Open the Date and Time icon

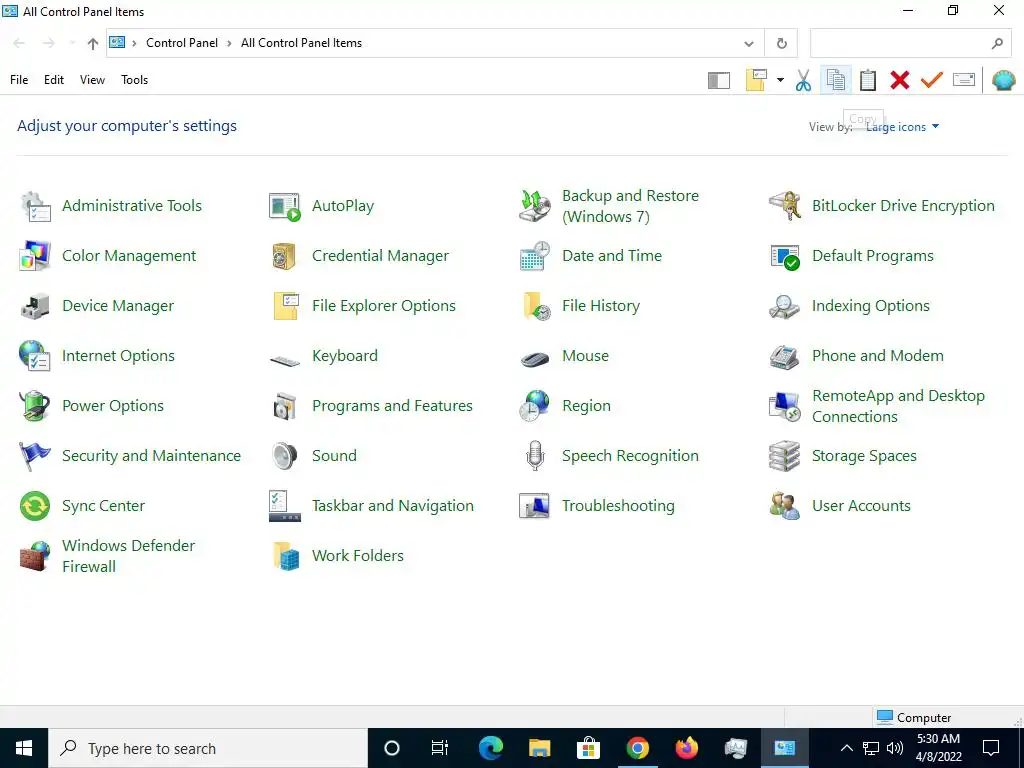click(535, 256)
